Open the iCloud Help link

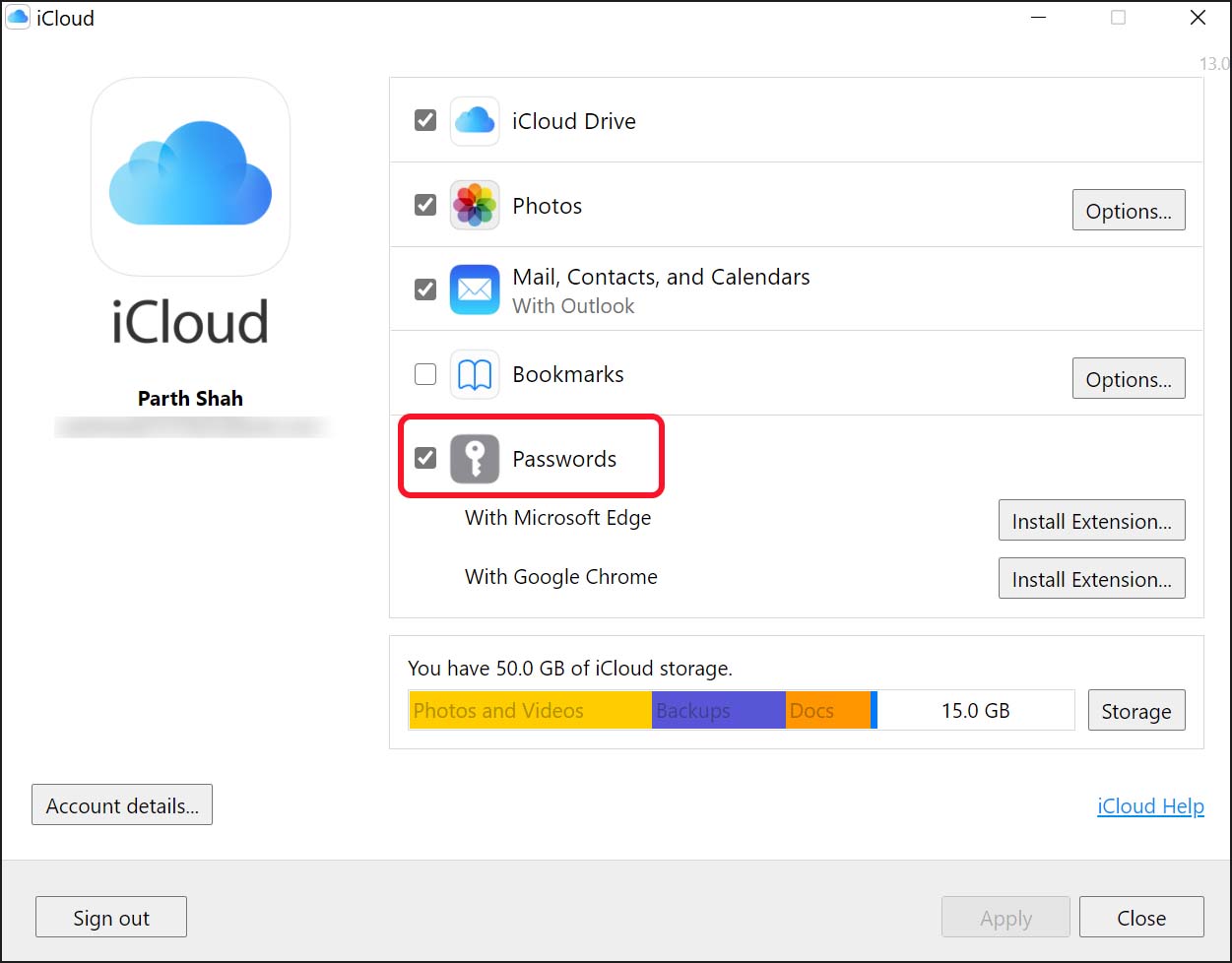pos(1150,805)
